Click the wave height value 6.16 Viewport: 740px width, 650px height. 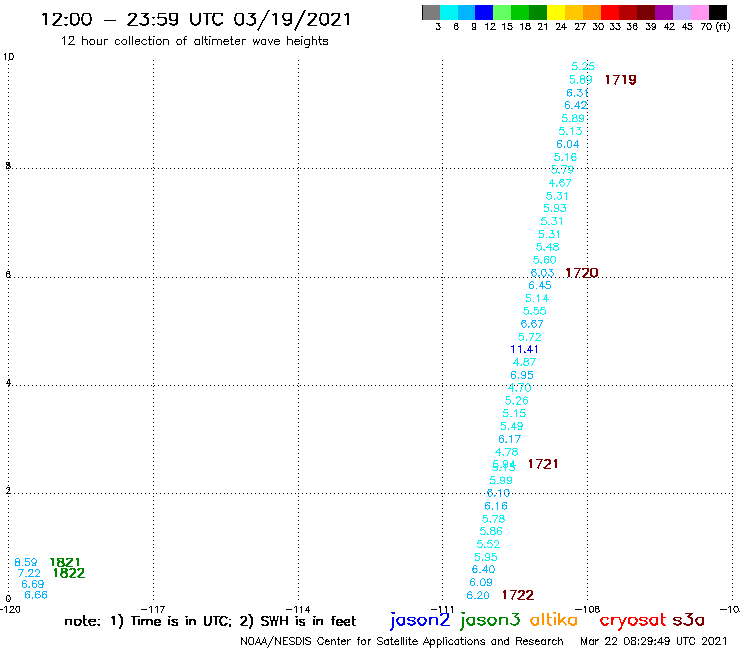[x=496, y=506]
